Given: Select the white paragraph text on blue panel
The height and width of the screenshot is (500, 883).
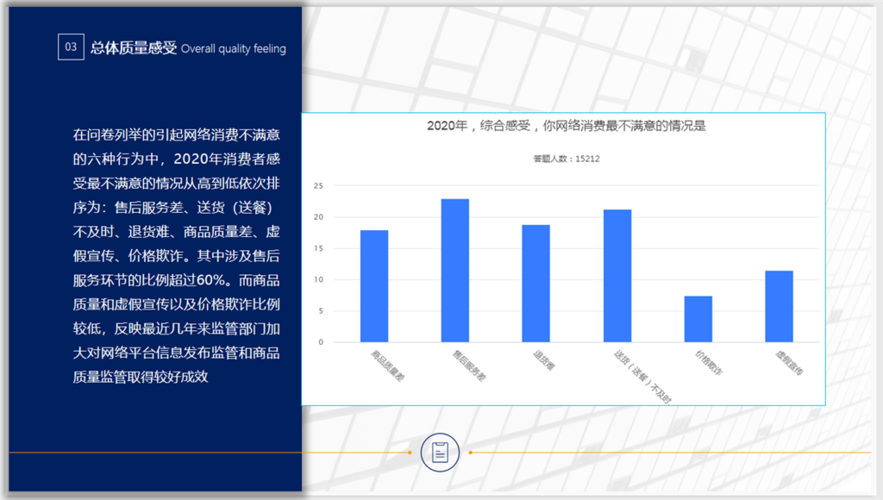Looking at the screenshot, I should [x=176, y=255].
